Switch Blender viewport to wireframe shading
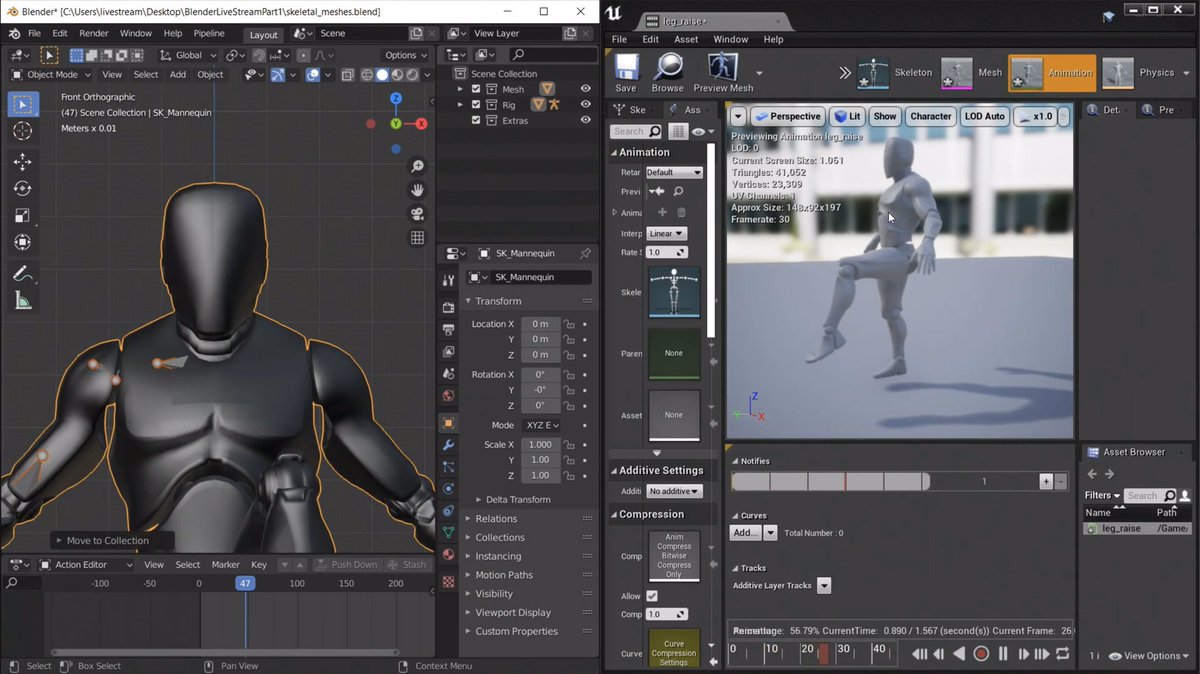 pos(366,75)
